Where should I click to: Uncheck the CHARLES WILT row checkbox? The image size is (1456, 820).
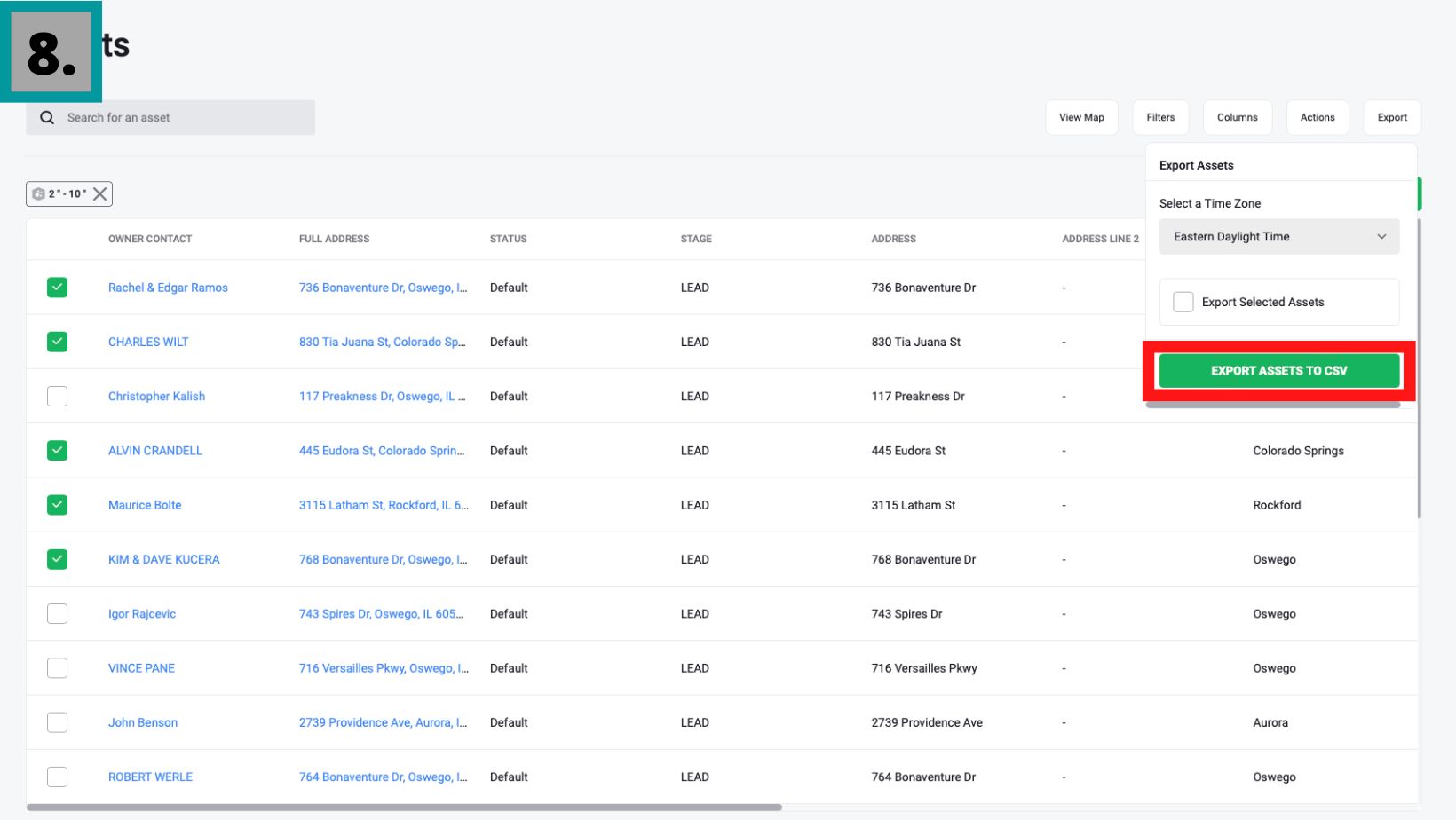57,342
